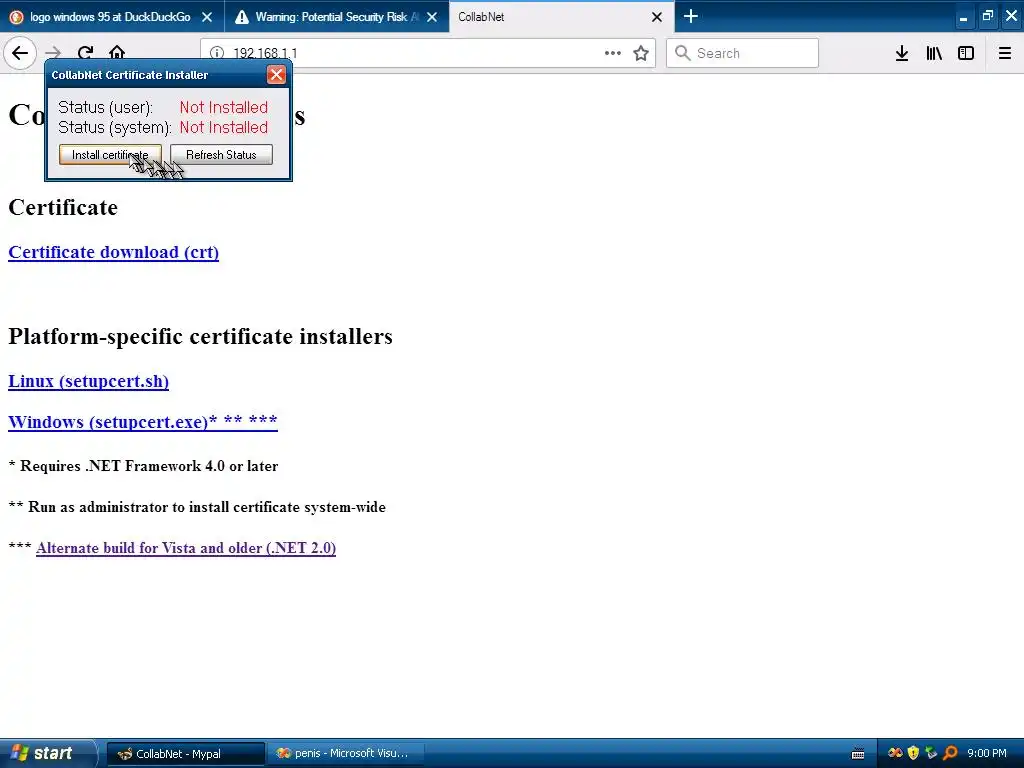The image size is (1024, 768).
Task: Go back with the browser back arrow
Action: click(20, 53)
